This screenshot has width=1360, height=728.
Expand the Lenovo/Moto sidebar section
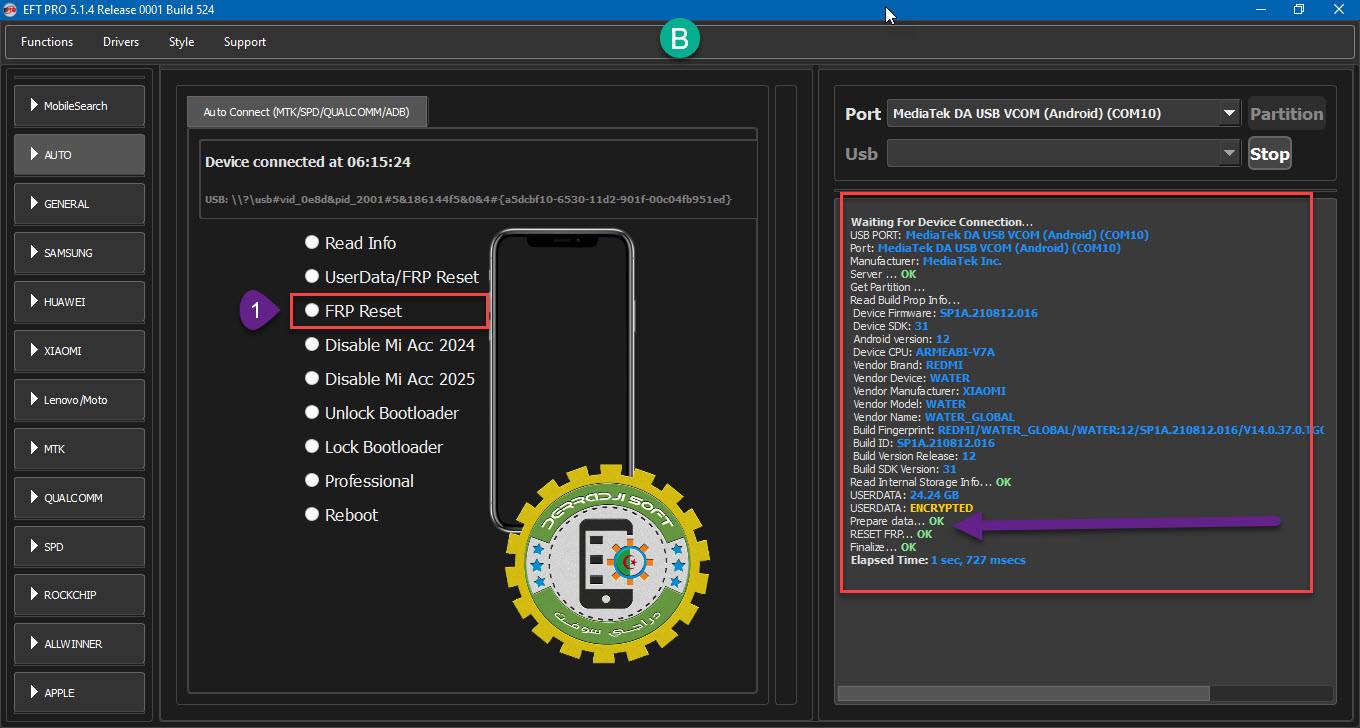[79, 399]
